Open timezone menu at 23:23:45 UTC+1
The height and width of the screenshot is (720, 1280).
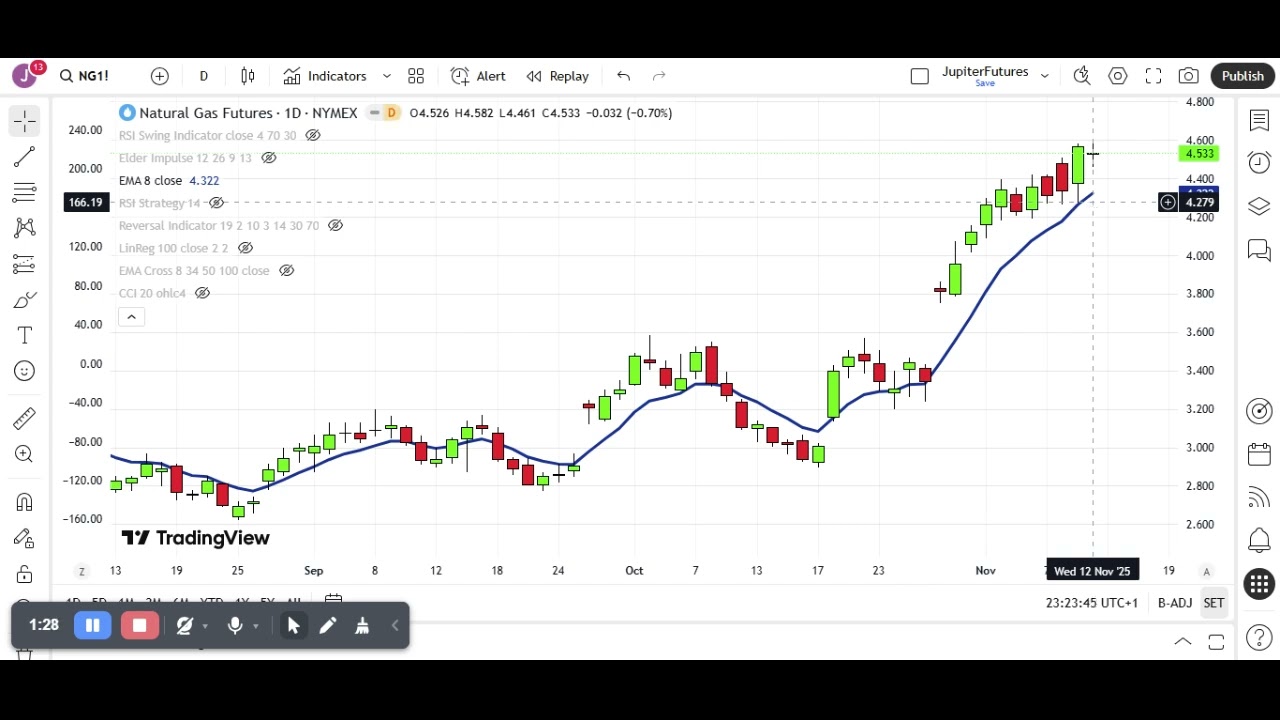coord(1092,603)
